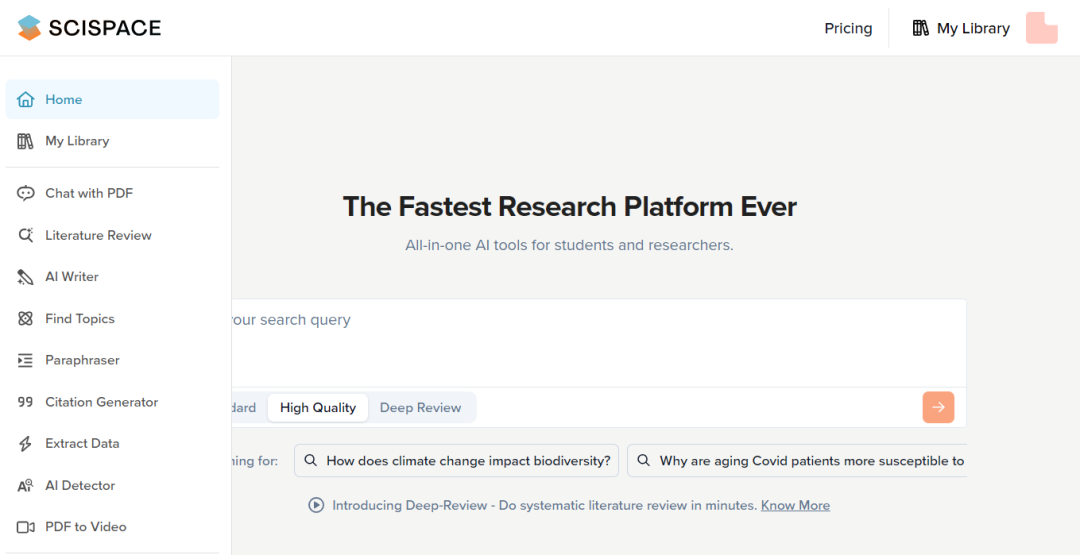
Task: Click the SciSpace logo icon
Action: [30, 28]
